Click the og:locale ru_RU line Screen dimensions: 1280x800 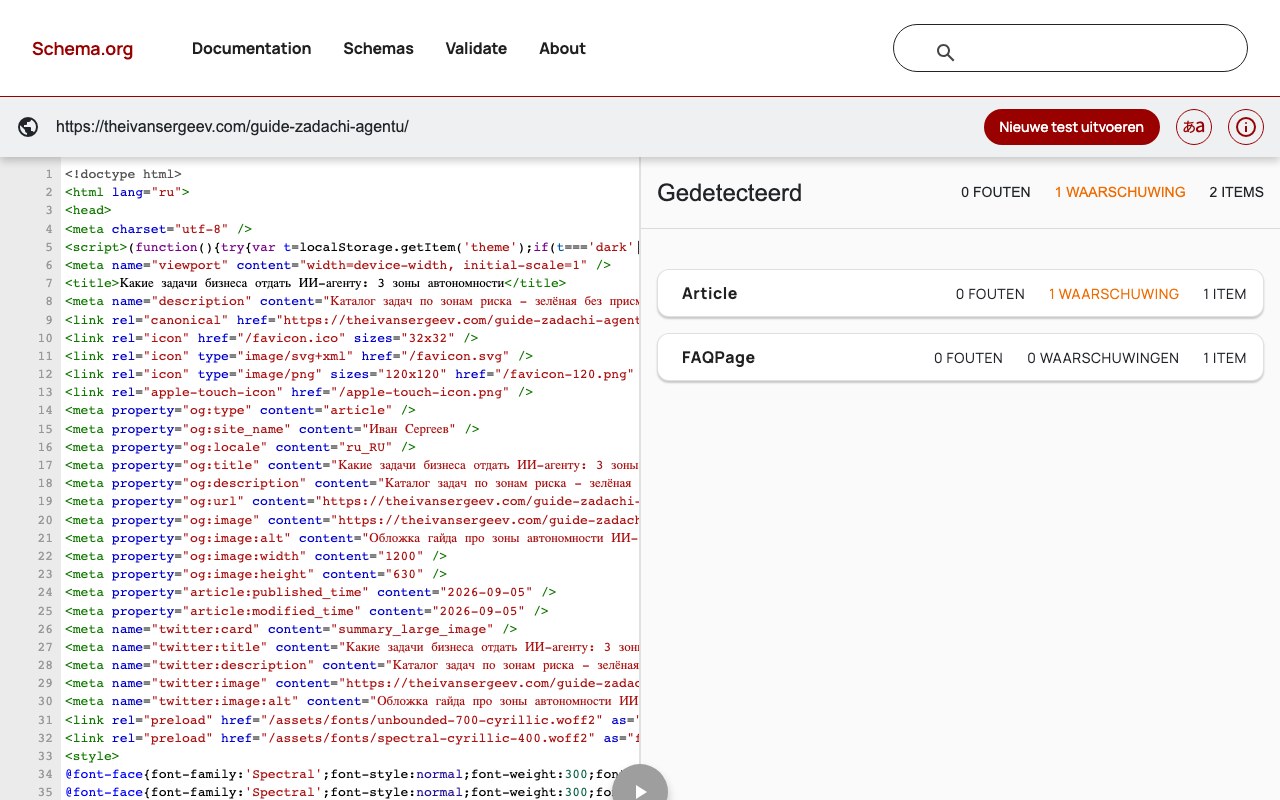240,447
